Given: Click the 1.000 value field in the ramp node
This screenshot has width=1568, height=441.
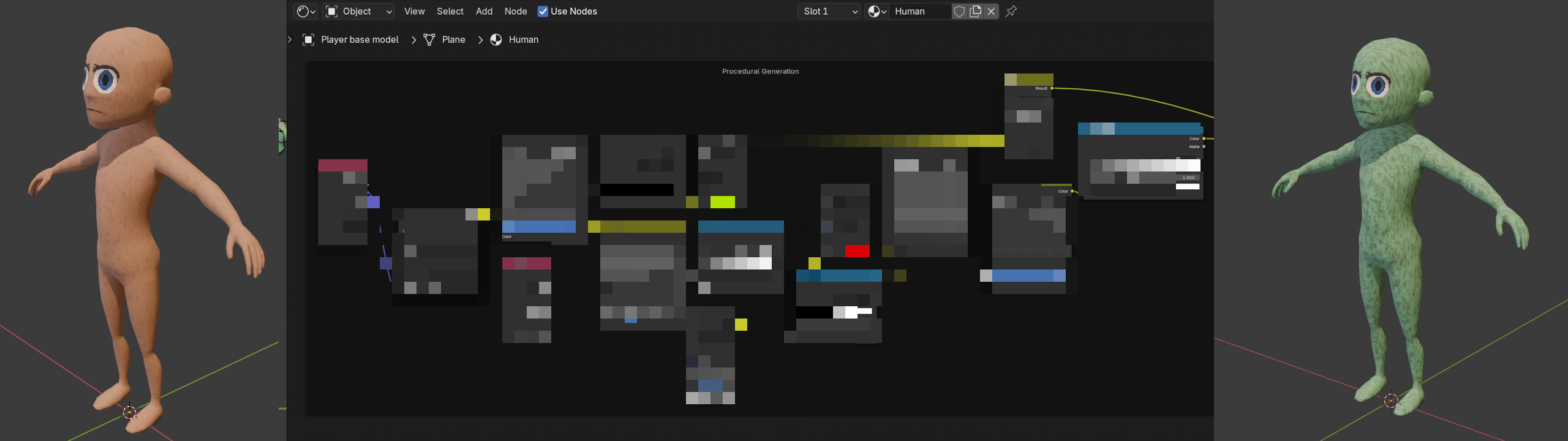Looking at the screenshot, I should tap(1188, 178).
